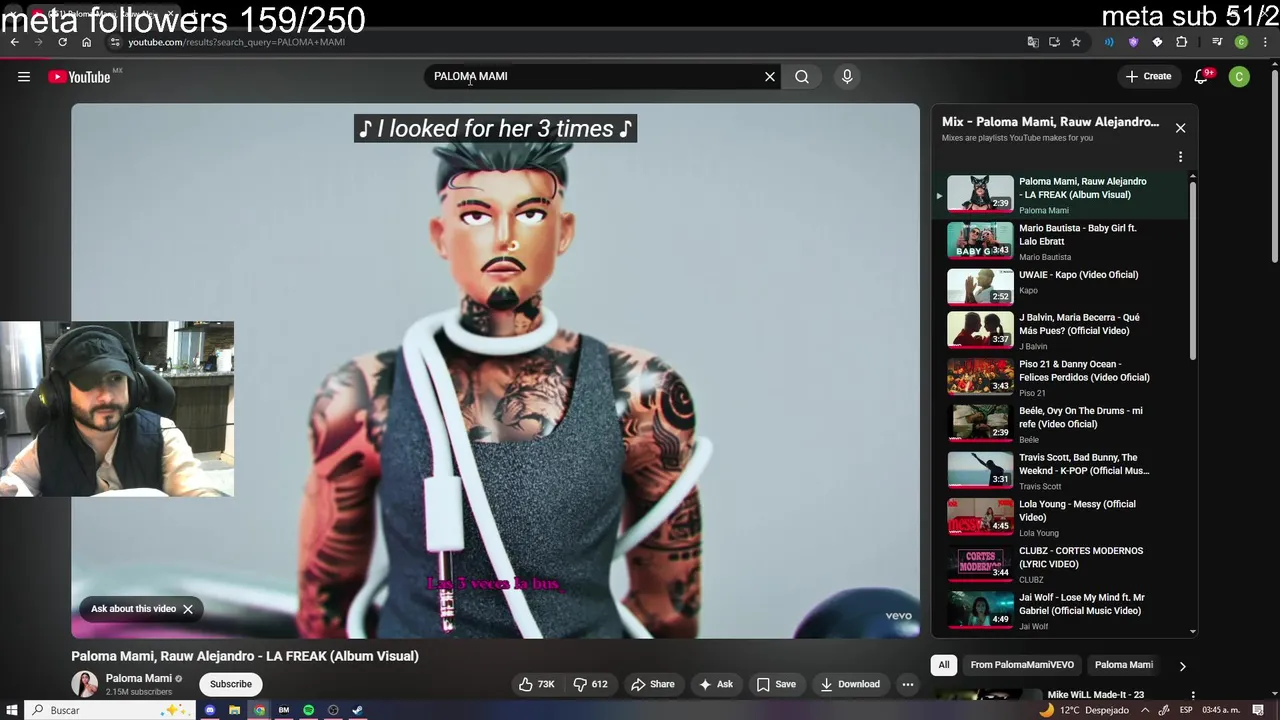Select the All filter chip
This screenshot has width=1280, height=720.
tap(943, 665)
